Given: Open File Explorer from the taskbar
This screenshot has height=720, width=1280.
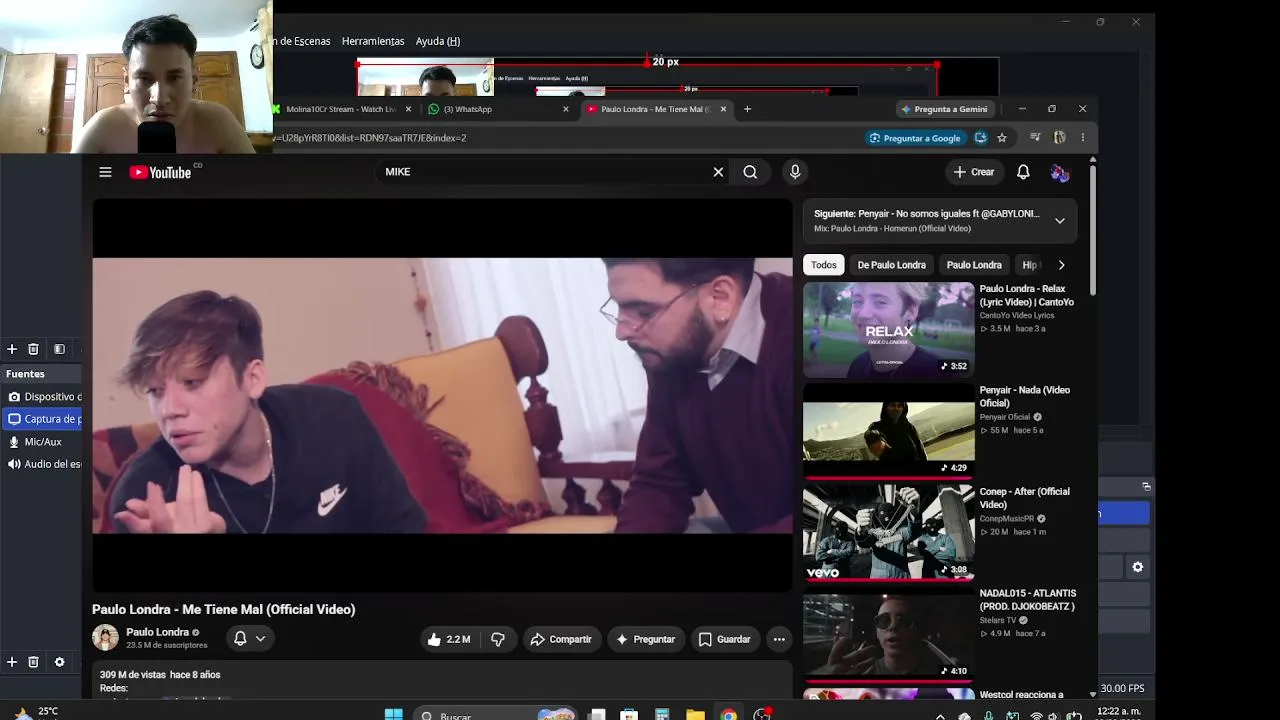Looking at the screenshot, I should point(695,714).
